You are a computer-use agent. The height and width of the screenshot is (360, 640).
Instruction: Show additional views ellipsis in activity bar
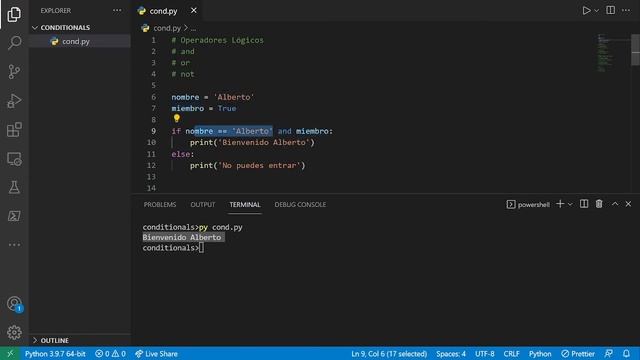coord(14,245)
